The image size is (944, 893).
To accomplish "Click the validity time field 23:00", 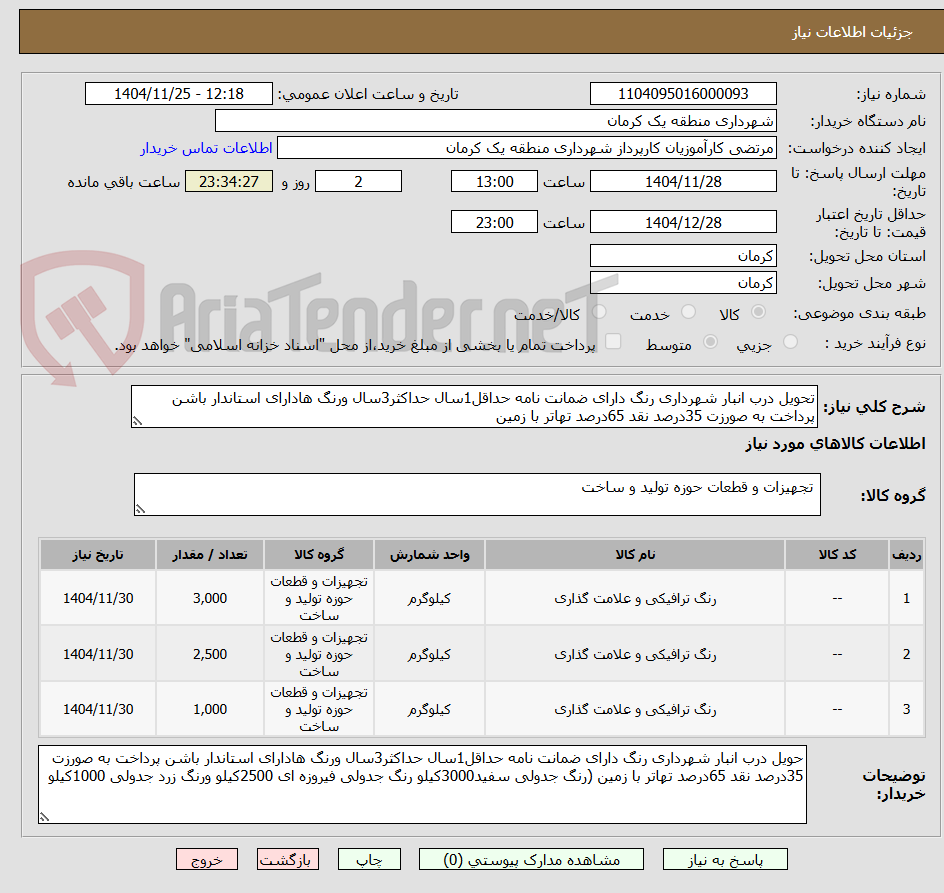I will click(x=494, y=222).
